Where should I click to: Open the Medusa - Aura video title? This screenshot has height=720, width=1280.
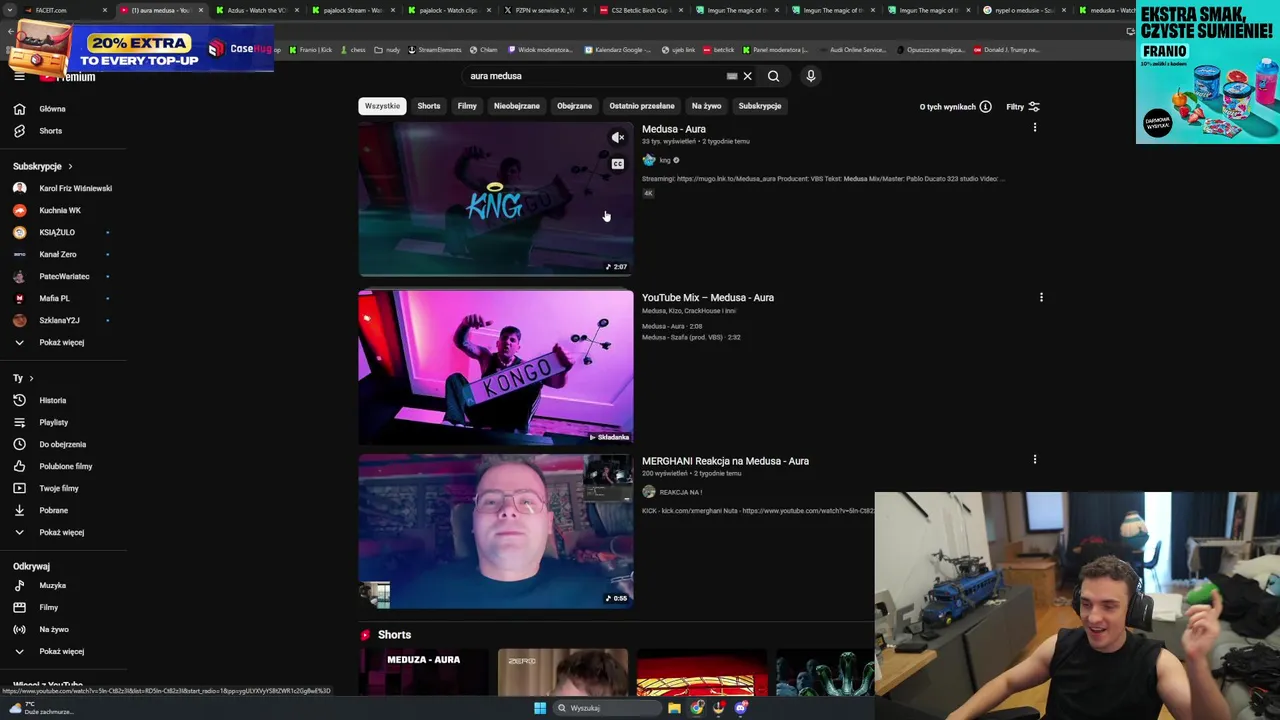coord(674,129)
